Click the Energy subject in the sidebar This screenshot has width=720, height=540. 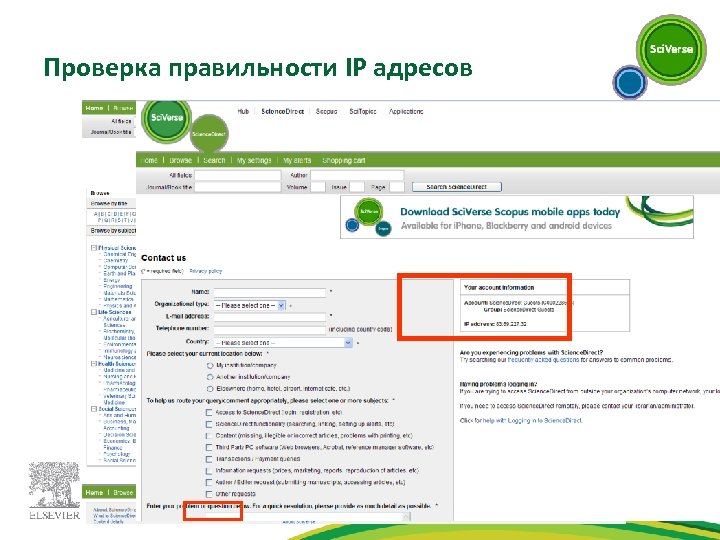(x=112, y=280)
